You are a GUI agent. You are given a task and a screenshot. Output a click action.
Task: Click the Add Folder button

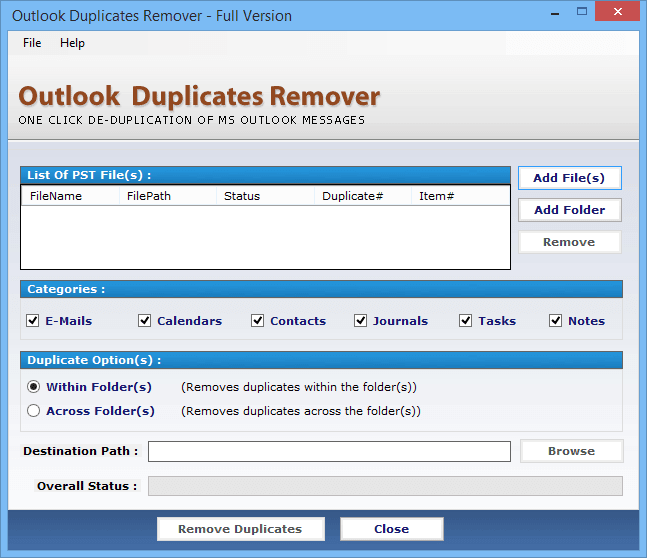[x=569, y=210]
